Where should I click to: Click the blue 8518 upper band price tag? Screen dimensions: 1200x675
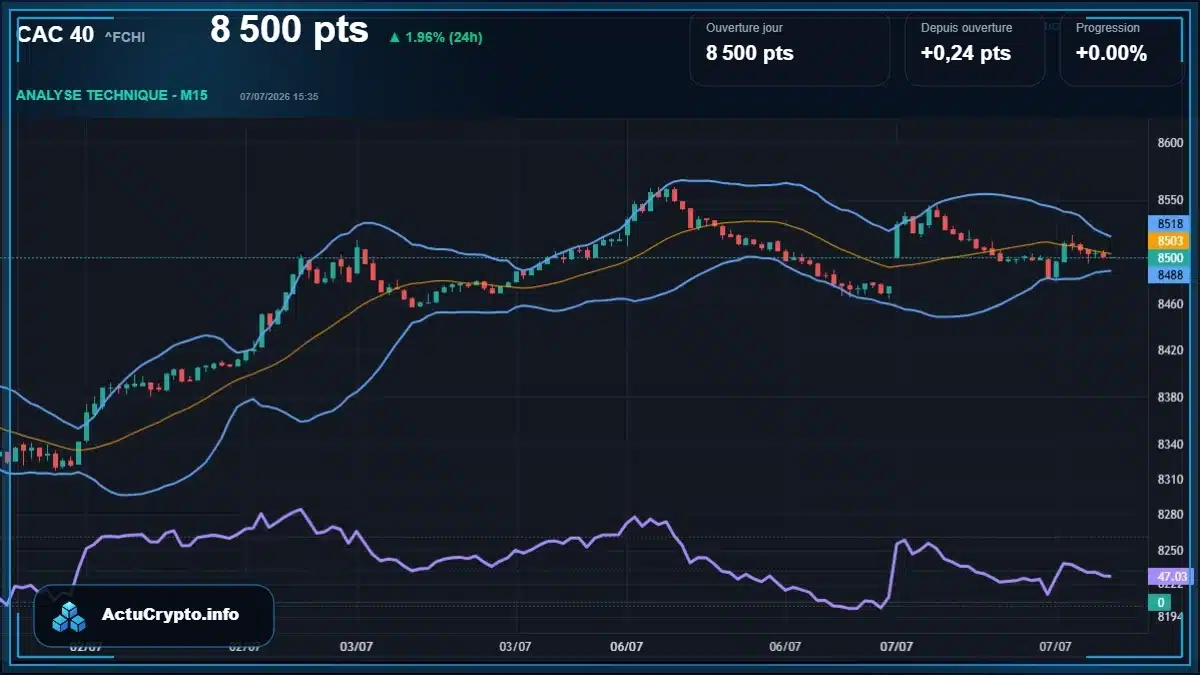[1167, 225]
